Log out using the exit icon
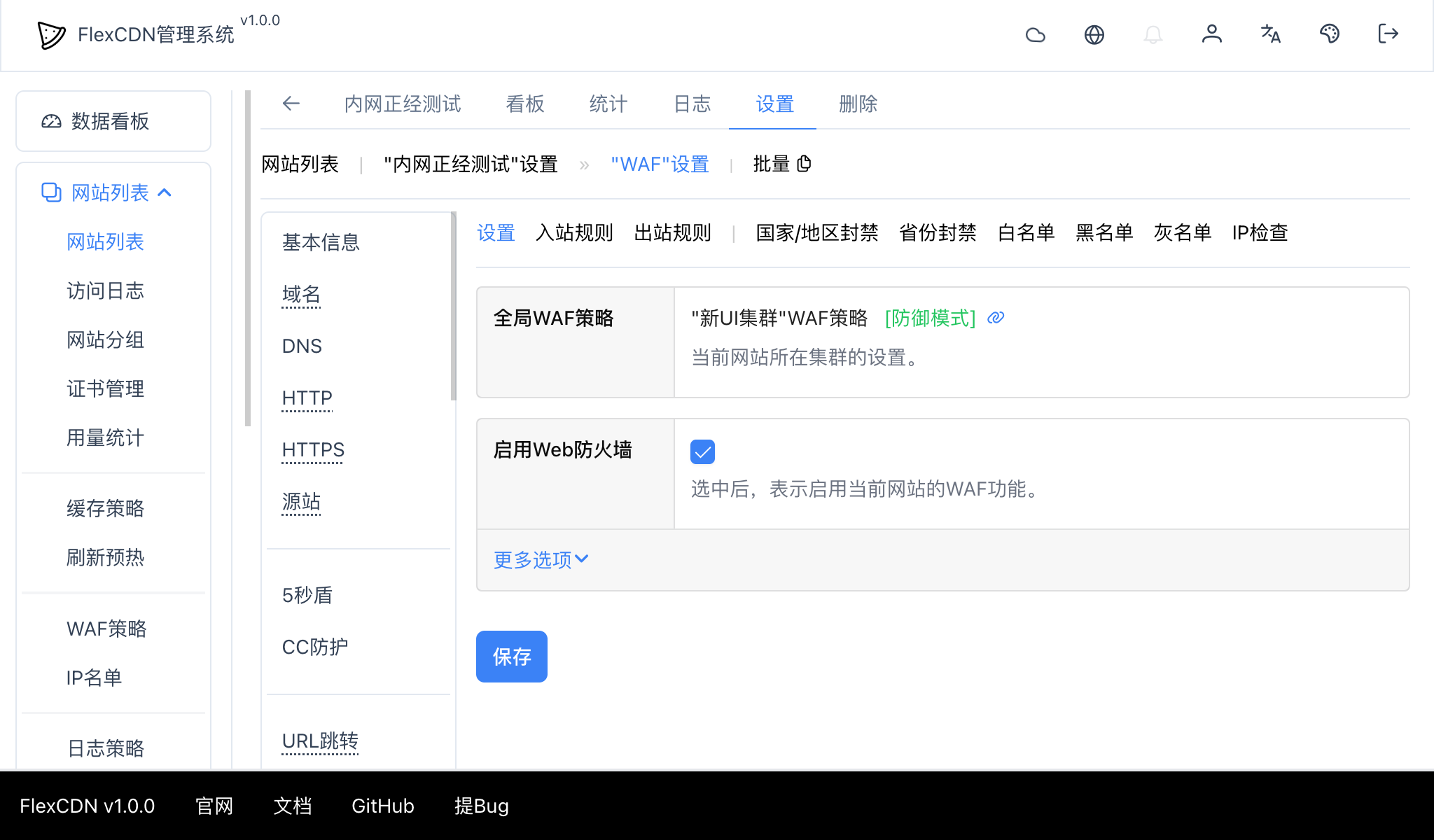Screen dimensions: 1434x840 click(1387, 34)
